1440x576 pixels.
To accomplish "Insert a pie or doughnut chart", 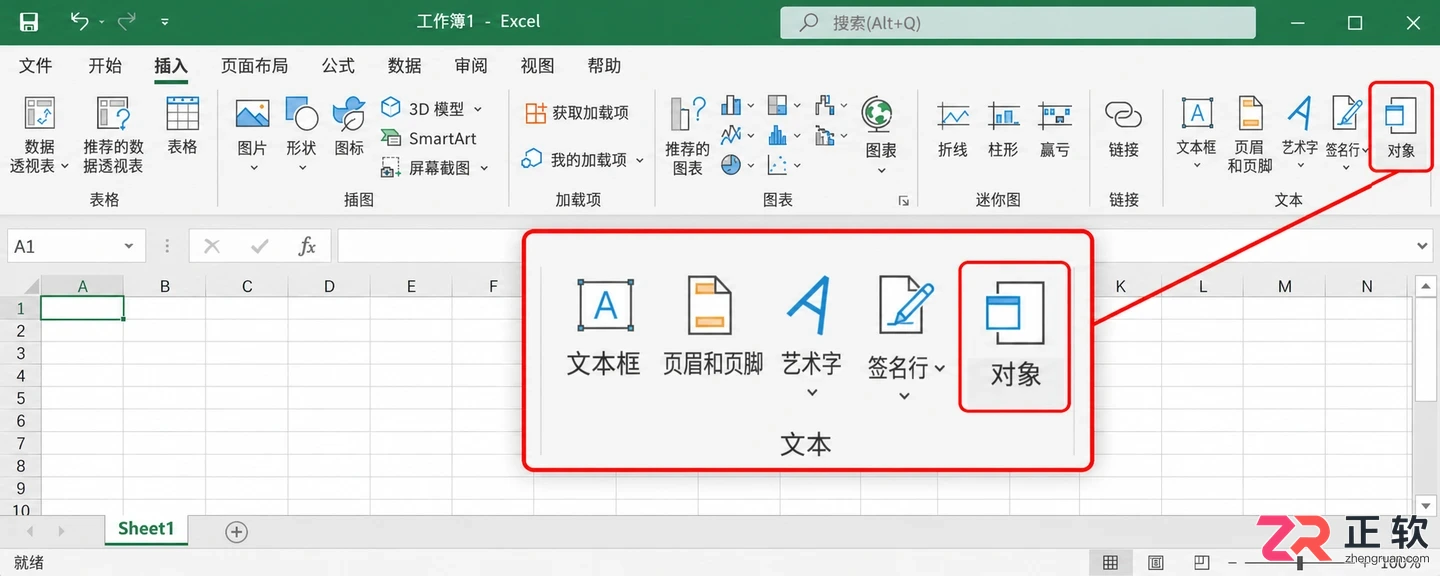I will (x=731, y=164).
